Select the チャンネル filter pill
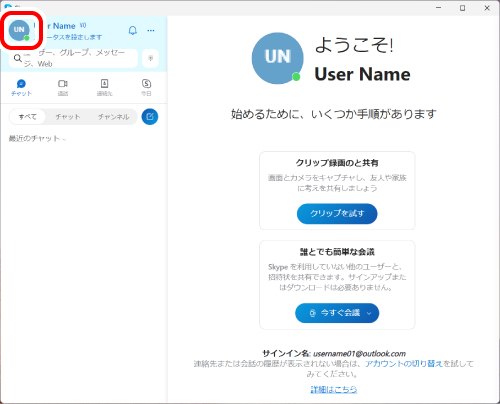 coord(113,117)
